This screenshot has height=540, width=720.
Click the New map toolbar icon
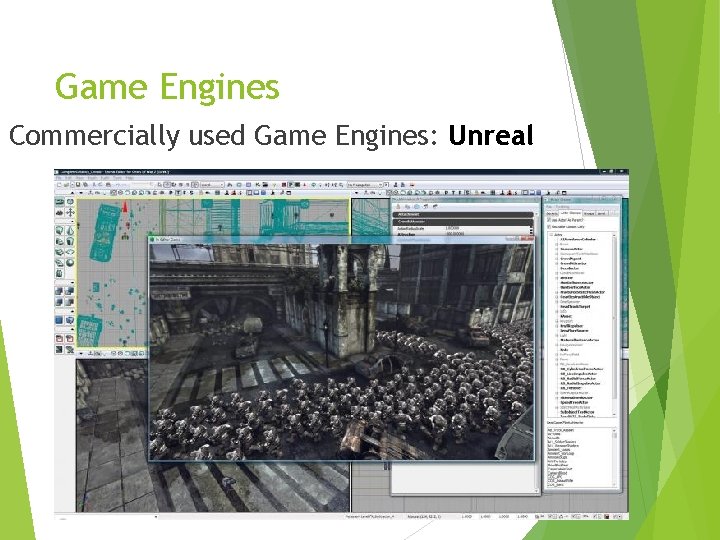[x=59, y=185]
